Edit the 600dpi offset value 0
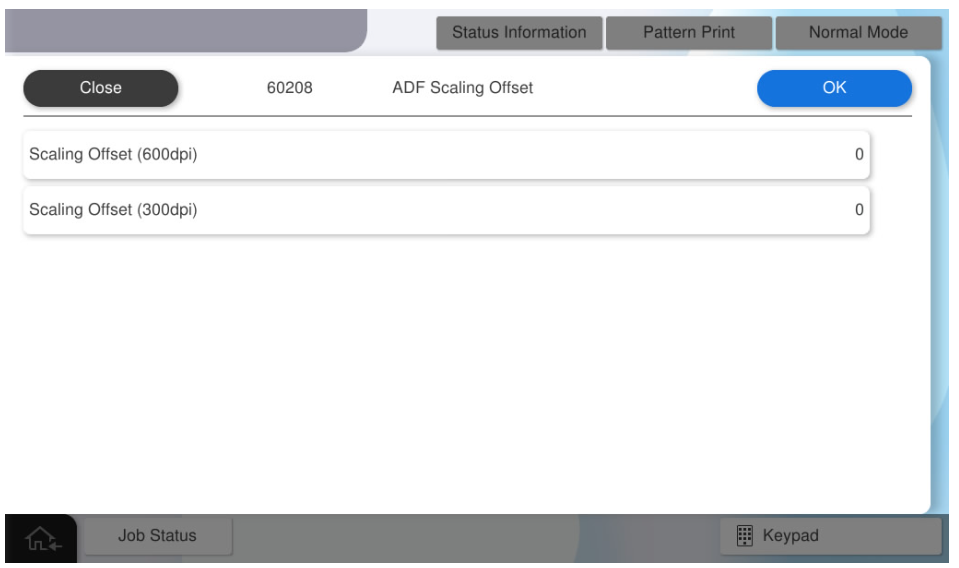Screen dimensions: 959x568 click(x=858, y=155)
